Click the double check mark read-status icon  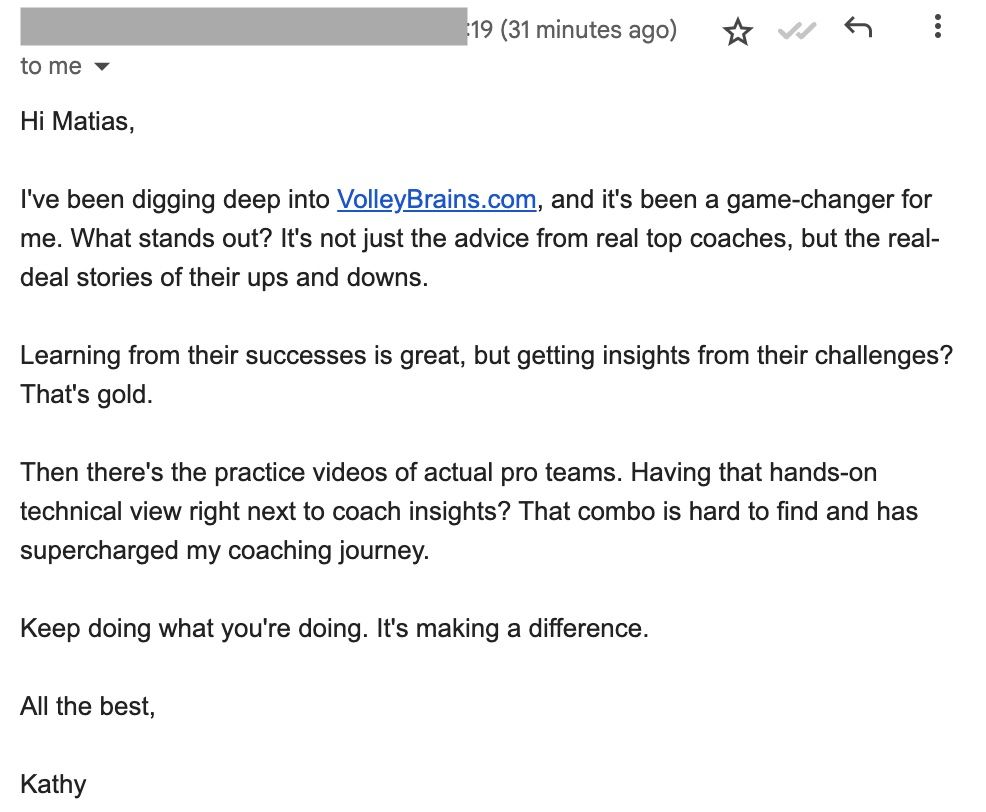pyautogui.click(x=797, y=30)
